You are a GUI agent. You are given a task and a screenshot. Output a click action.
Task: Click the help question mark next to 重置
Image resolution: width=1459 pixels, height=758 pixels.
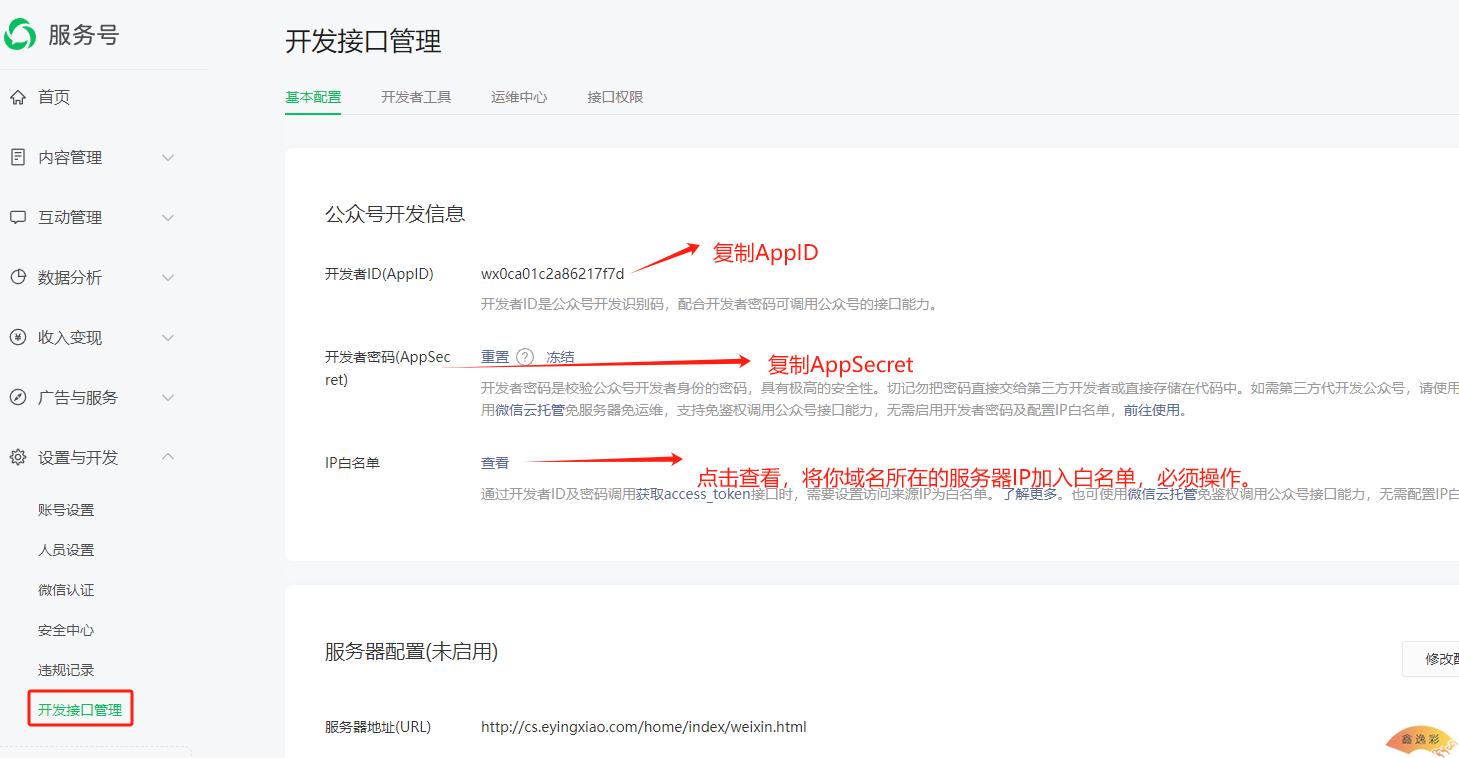(x=525, y=357)
